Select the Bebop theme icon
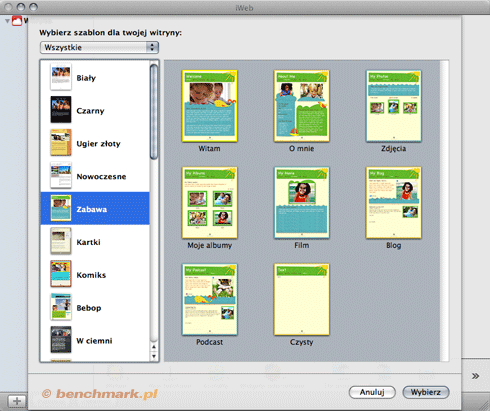 tap(61, 307)
